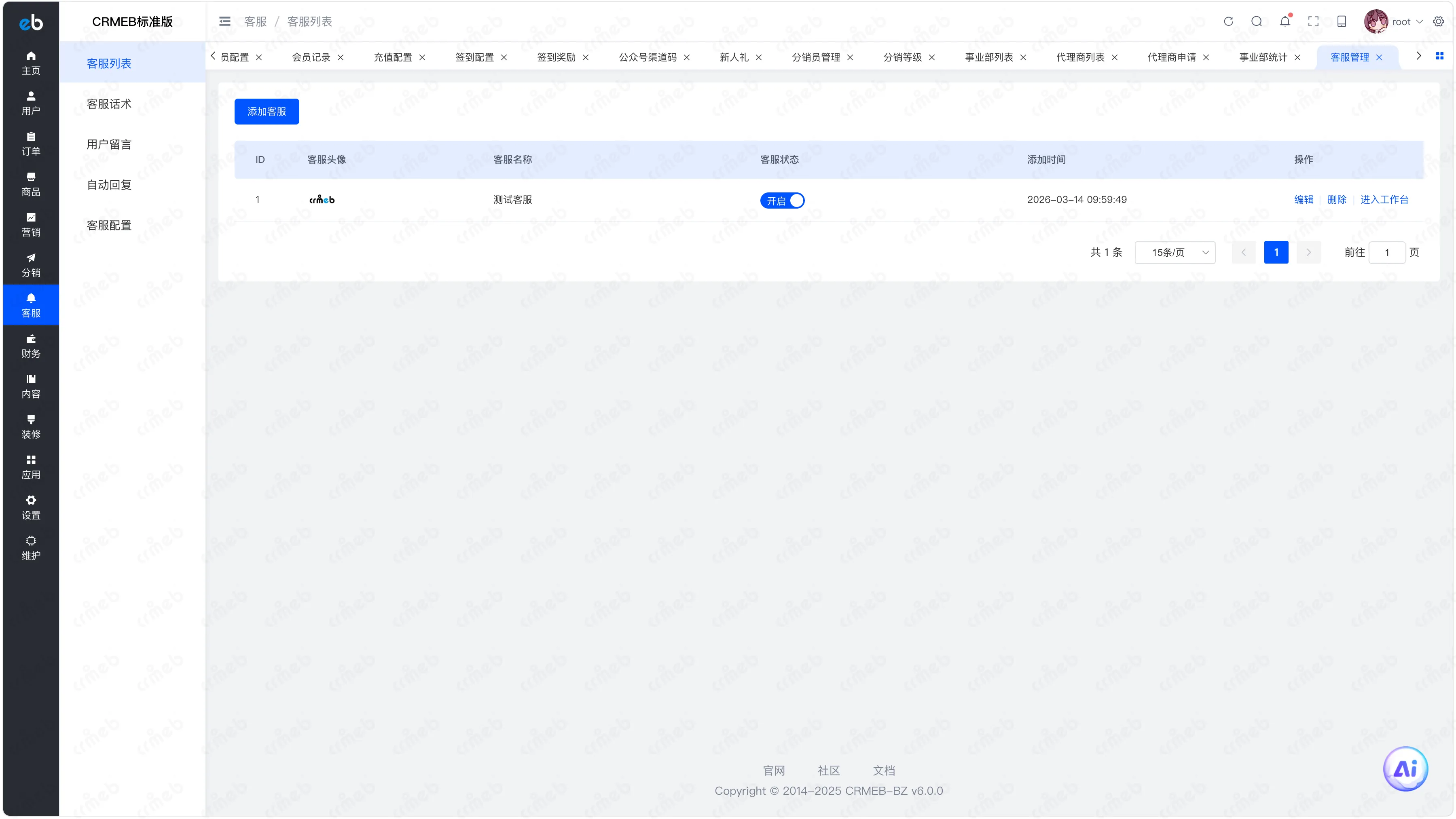Switch to the 事业部列表 tab
Image resolution: width=1456 pixels, height=819 pixels.
[x=989, y=57]
